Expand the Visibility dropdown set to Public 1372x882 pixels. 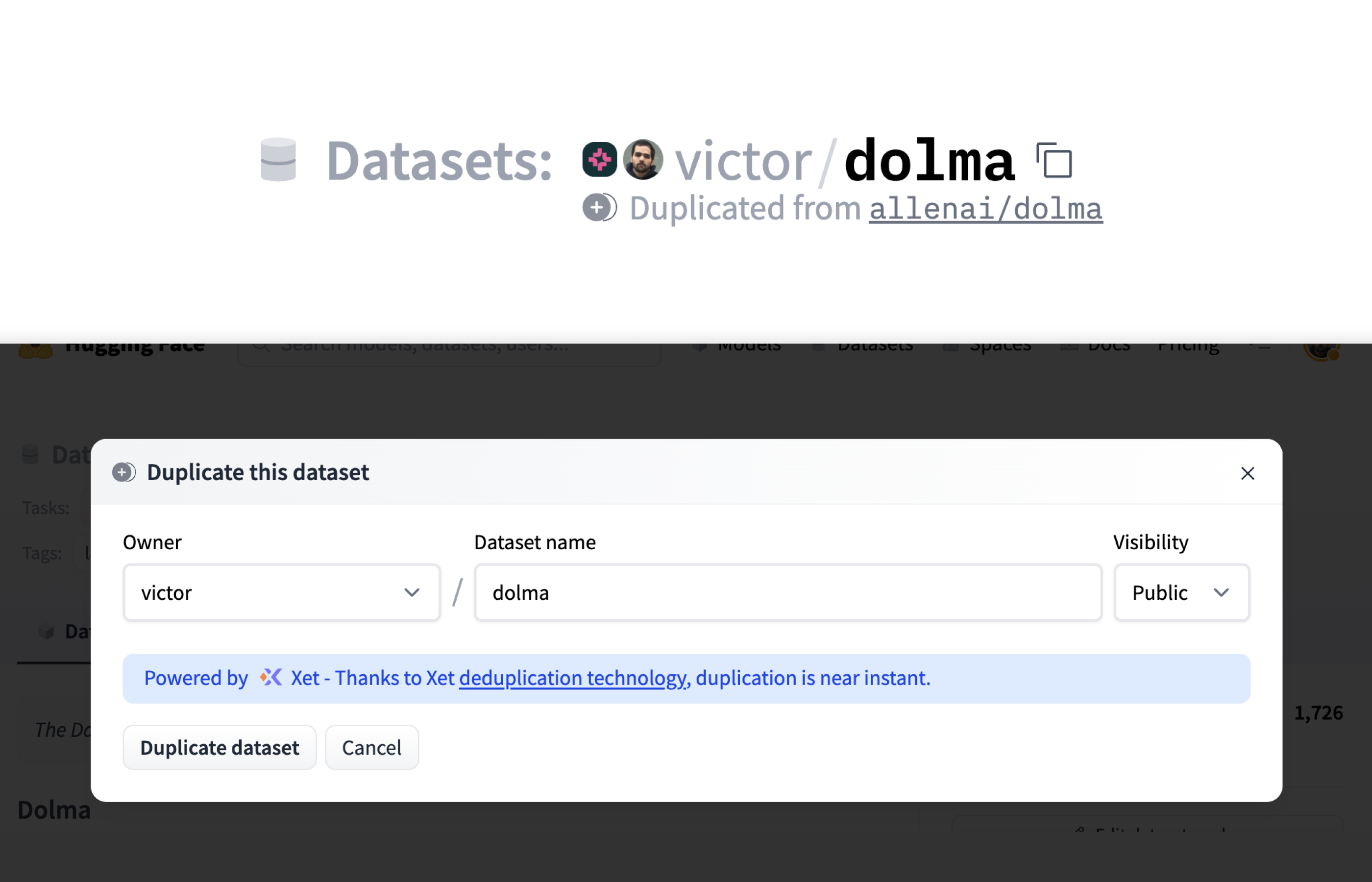click(1181, 592)
